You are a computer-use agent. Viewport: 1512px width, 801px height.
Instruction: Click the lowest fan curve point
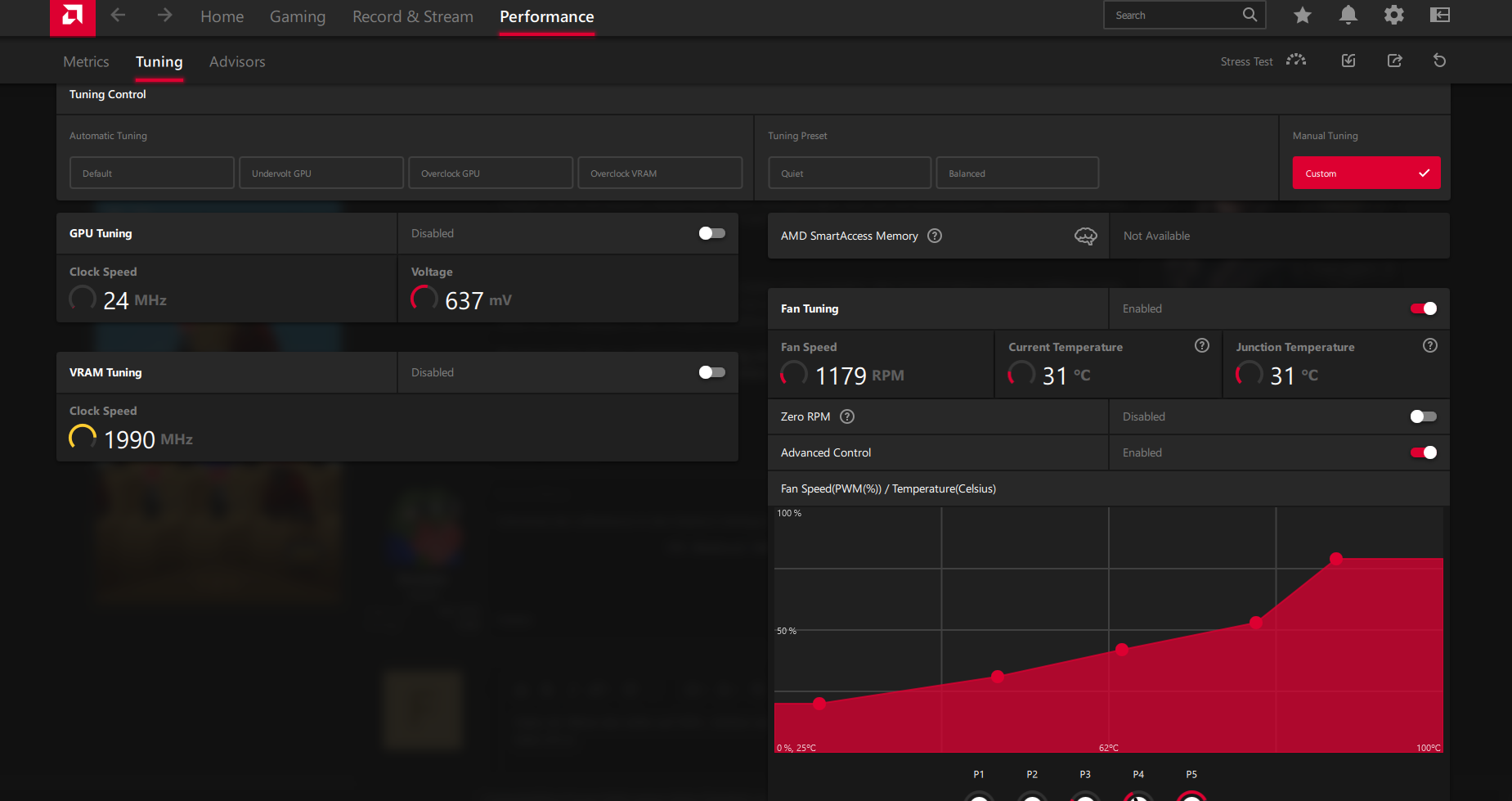click(819, 703)
